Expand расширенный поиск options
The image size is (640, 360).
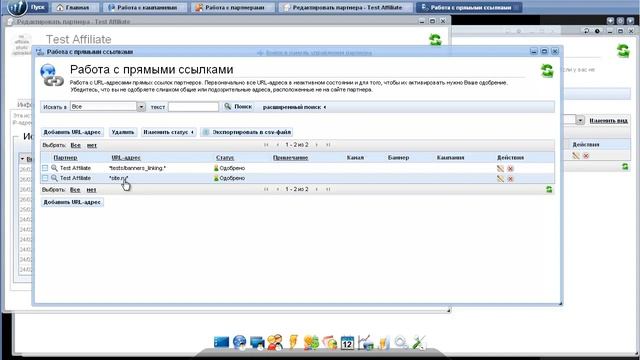pyautogui.click(x=294, y=107)
